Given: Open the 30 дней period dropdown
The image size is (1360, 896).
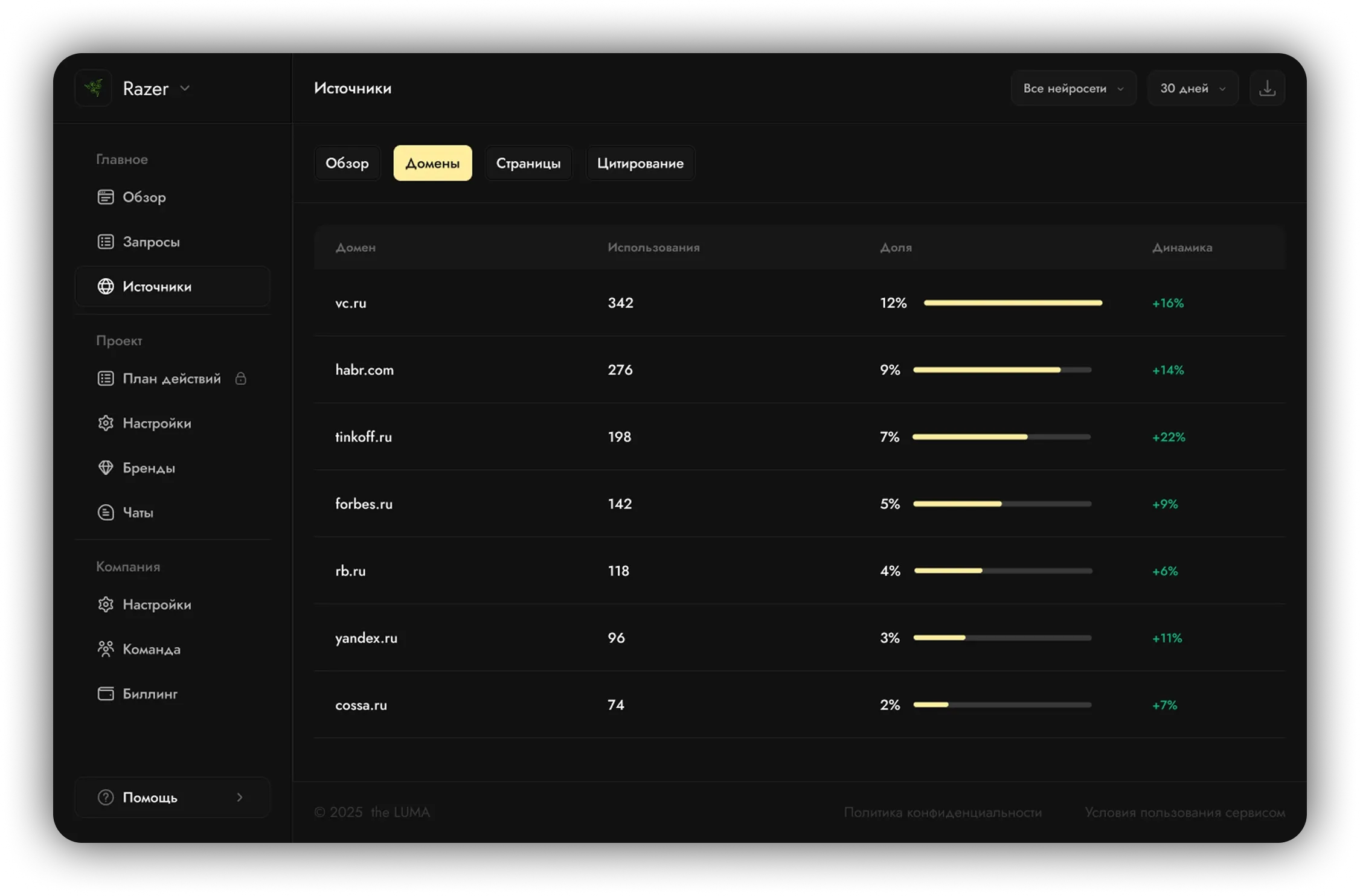Looking at the screenshot, I should point(1192,88).
